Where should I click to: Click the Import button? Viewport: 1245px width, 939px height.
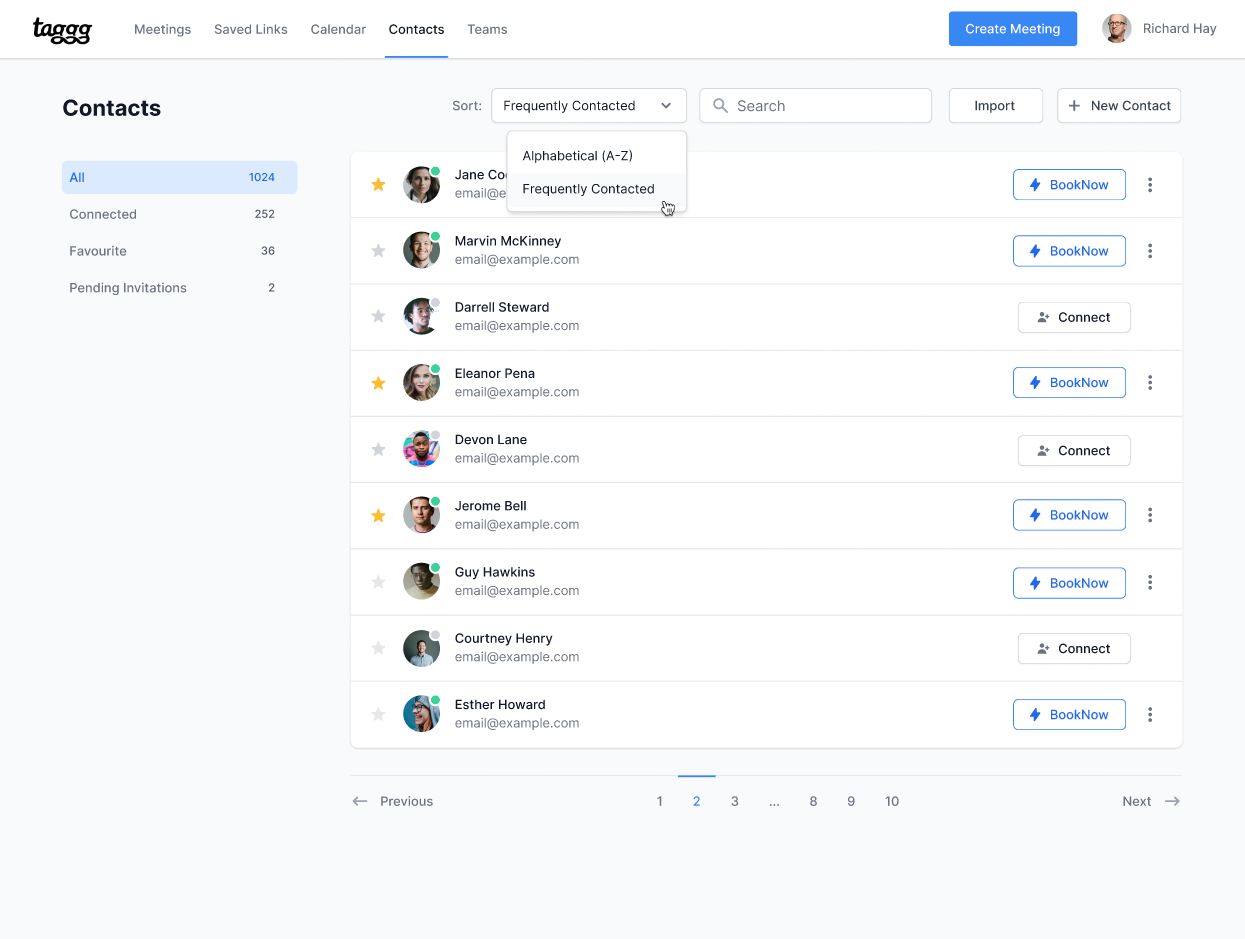click(x=995, y=106)
